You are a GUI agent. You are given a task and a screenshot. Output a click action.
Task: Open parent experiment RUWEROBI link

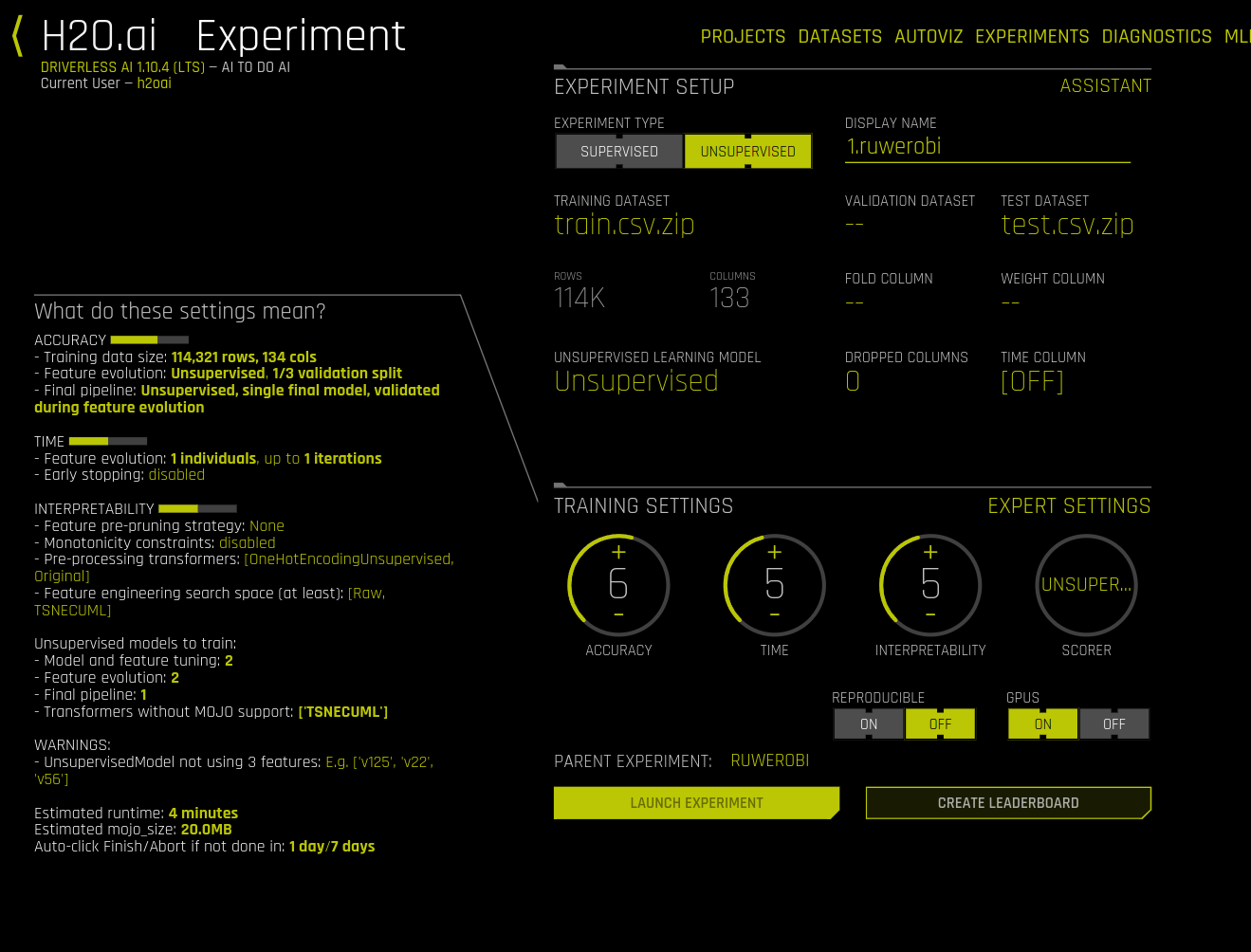(x=769, y=760)
